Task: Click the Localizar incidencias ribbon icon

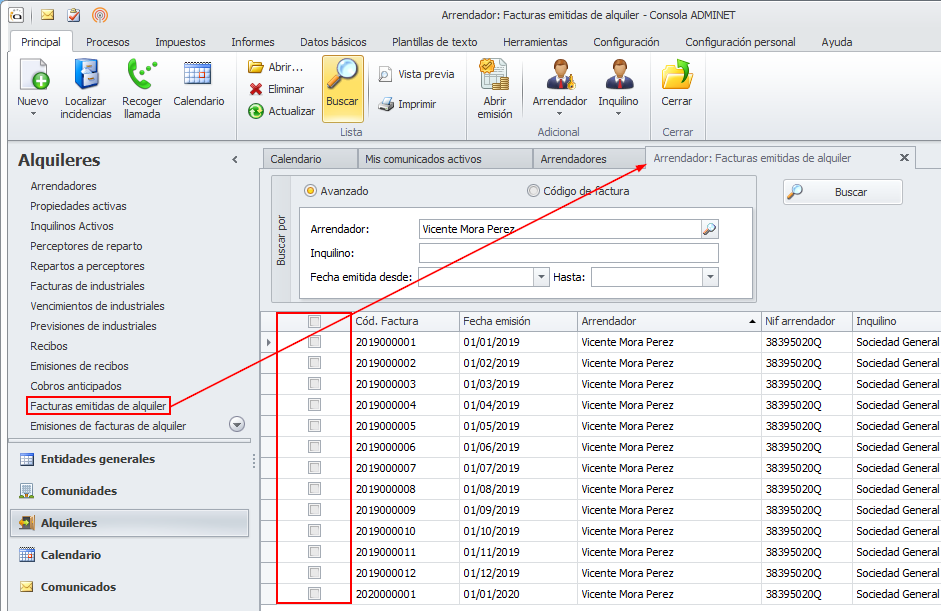Action: [x=86, y=75]
